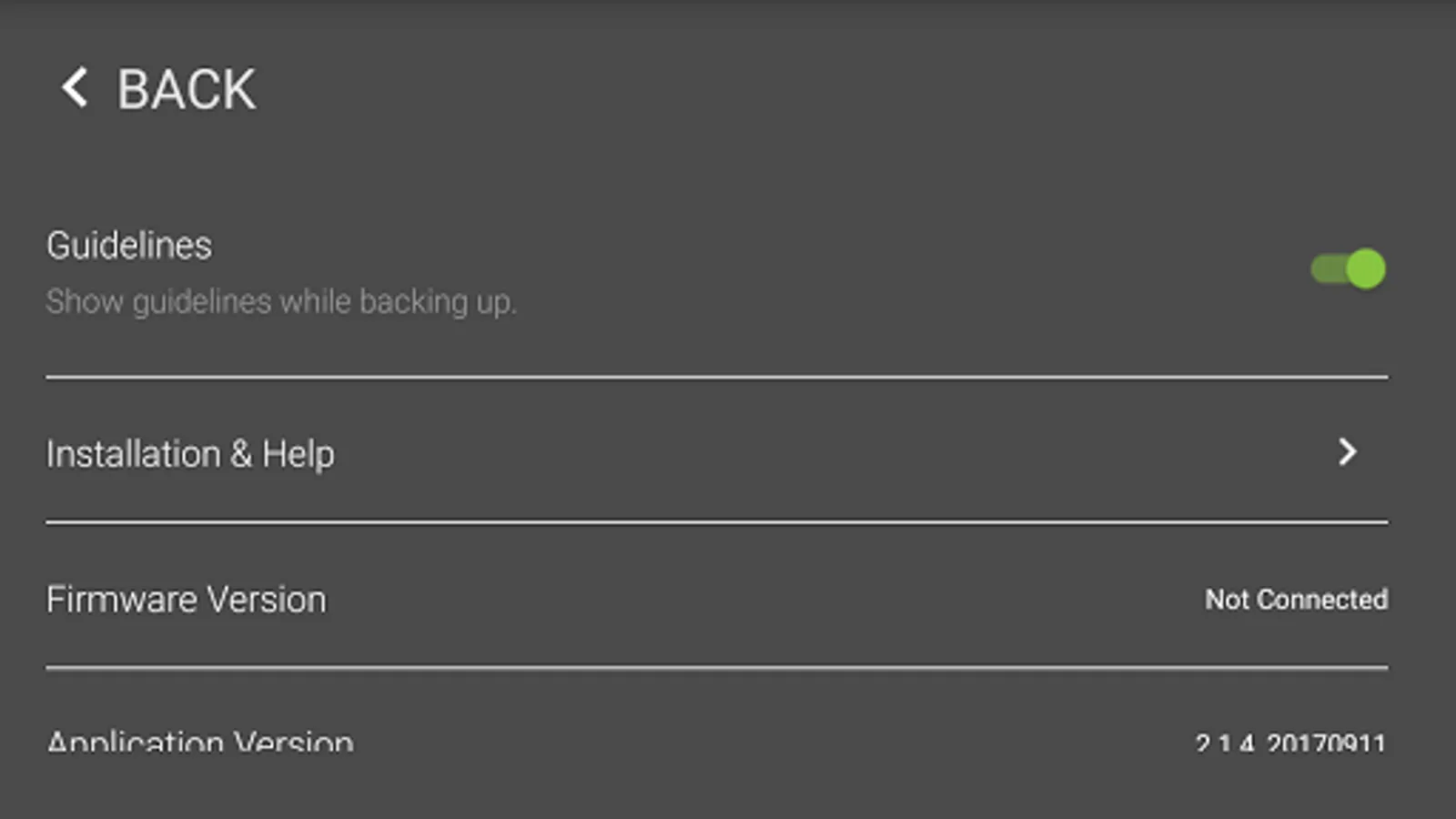Toggle the Guidelines switch off
1456x819 pixels.
1348,269
